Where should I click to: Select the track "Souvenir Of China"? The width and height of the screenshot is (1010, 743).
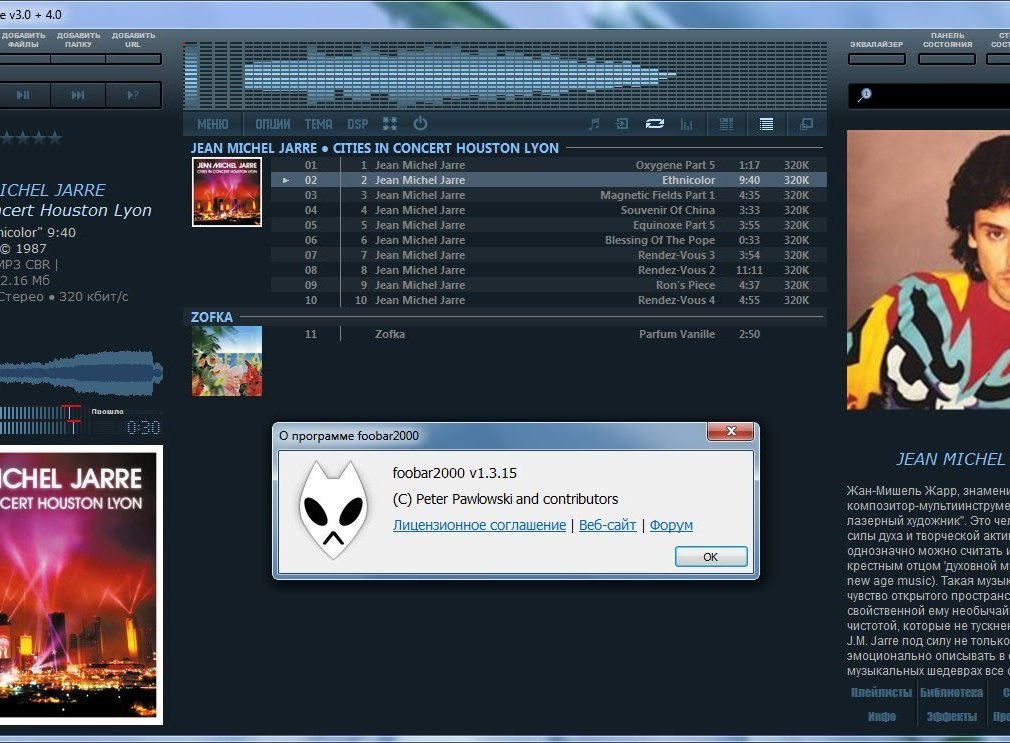[x=548, y=210]
